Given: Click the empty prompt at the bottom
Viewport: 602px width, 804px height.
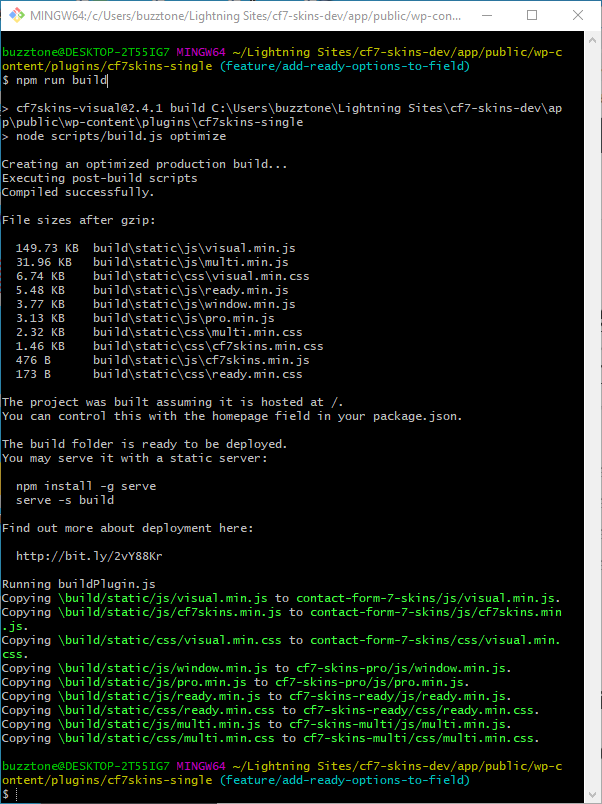Looking at the screenshot, I should click(x=12, y=794).
